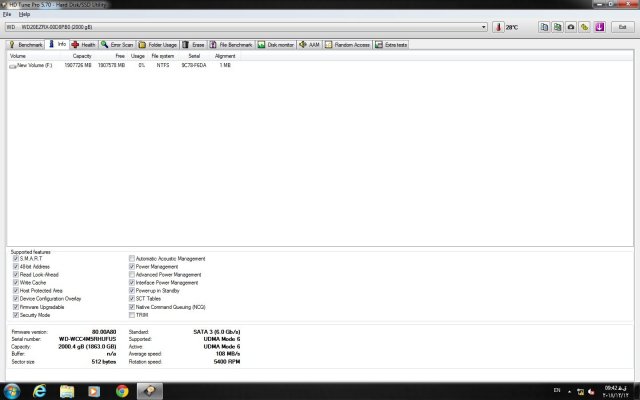Select New Volume (F:) row
Image resolution: width=640 pixels, height=400 pixels.
click(x=36, y=65)
